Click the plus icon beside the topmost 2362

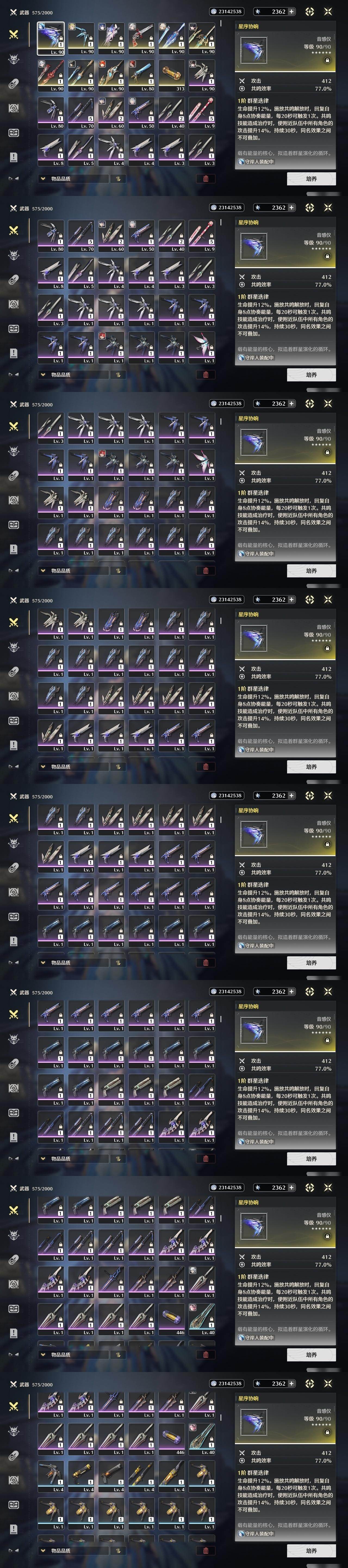coord(291,11)
